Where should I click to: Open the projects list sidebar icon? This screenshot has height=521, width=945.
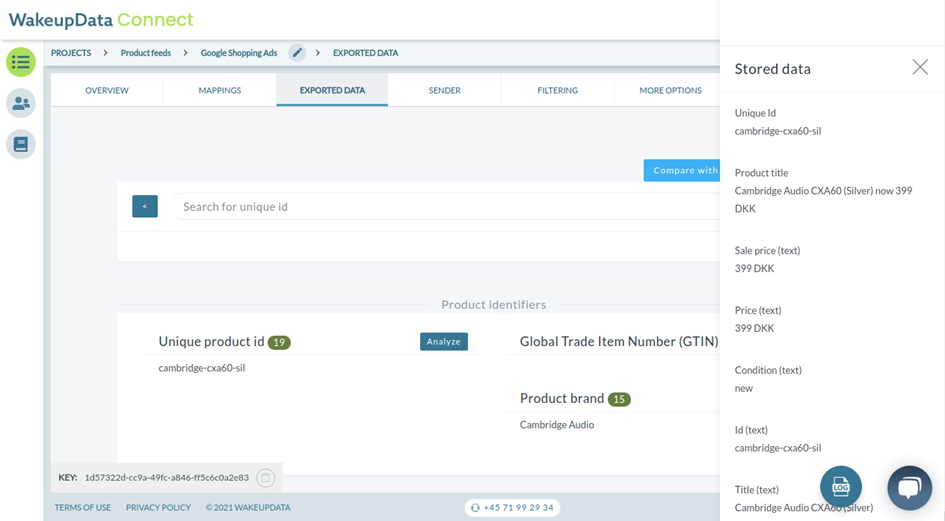pyautogui.click(x=21, y=62)
